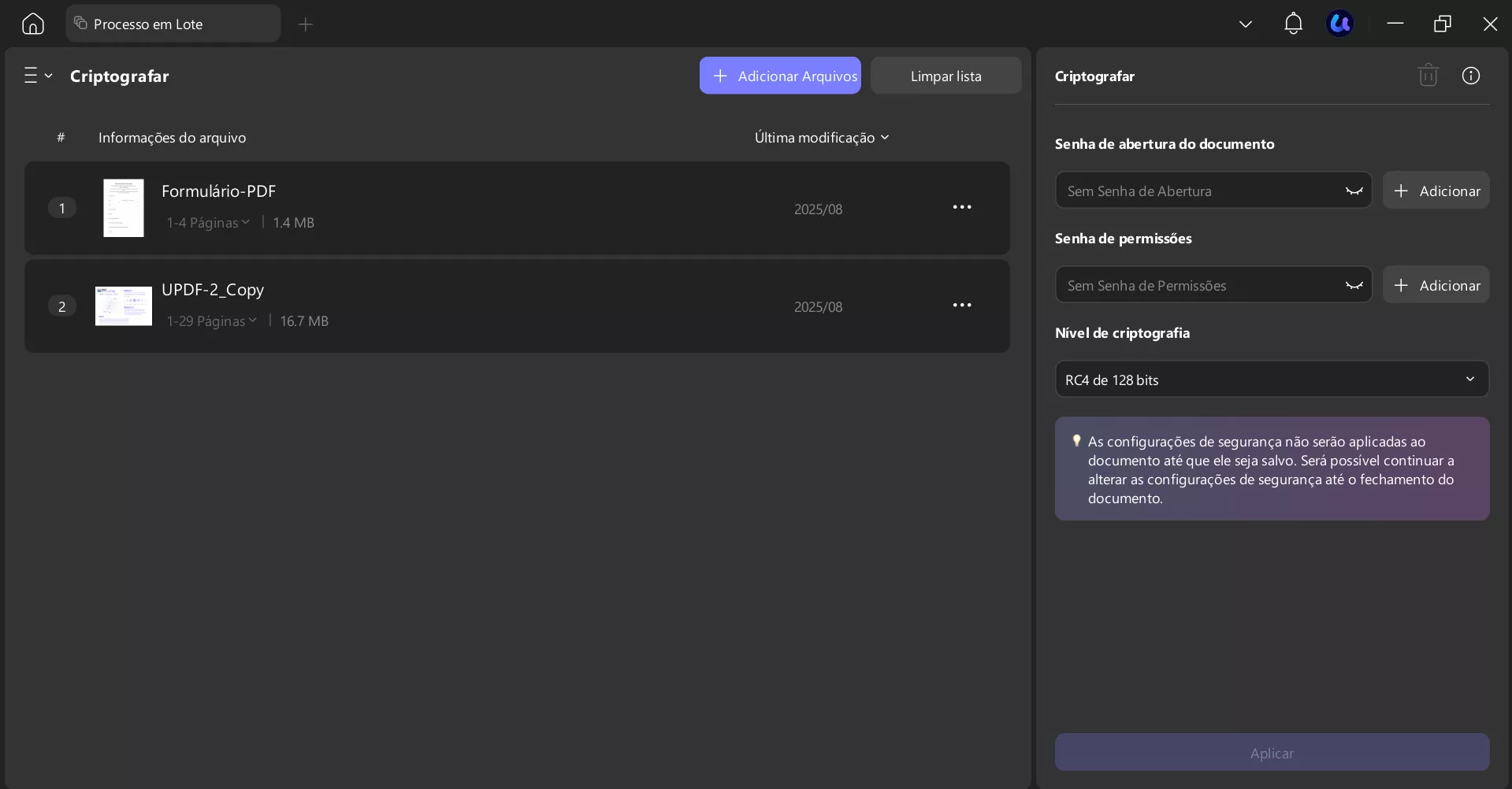Open the three-dot menu for UPDF-2_Copy
This screenshot has height=789, width=1512.
962,305
